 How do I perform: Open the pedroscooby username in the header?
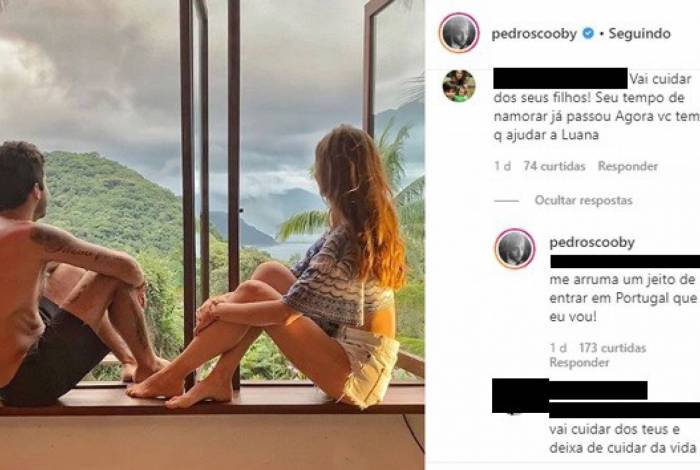(534, 34)
